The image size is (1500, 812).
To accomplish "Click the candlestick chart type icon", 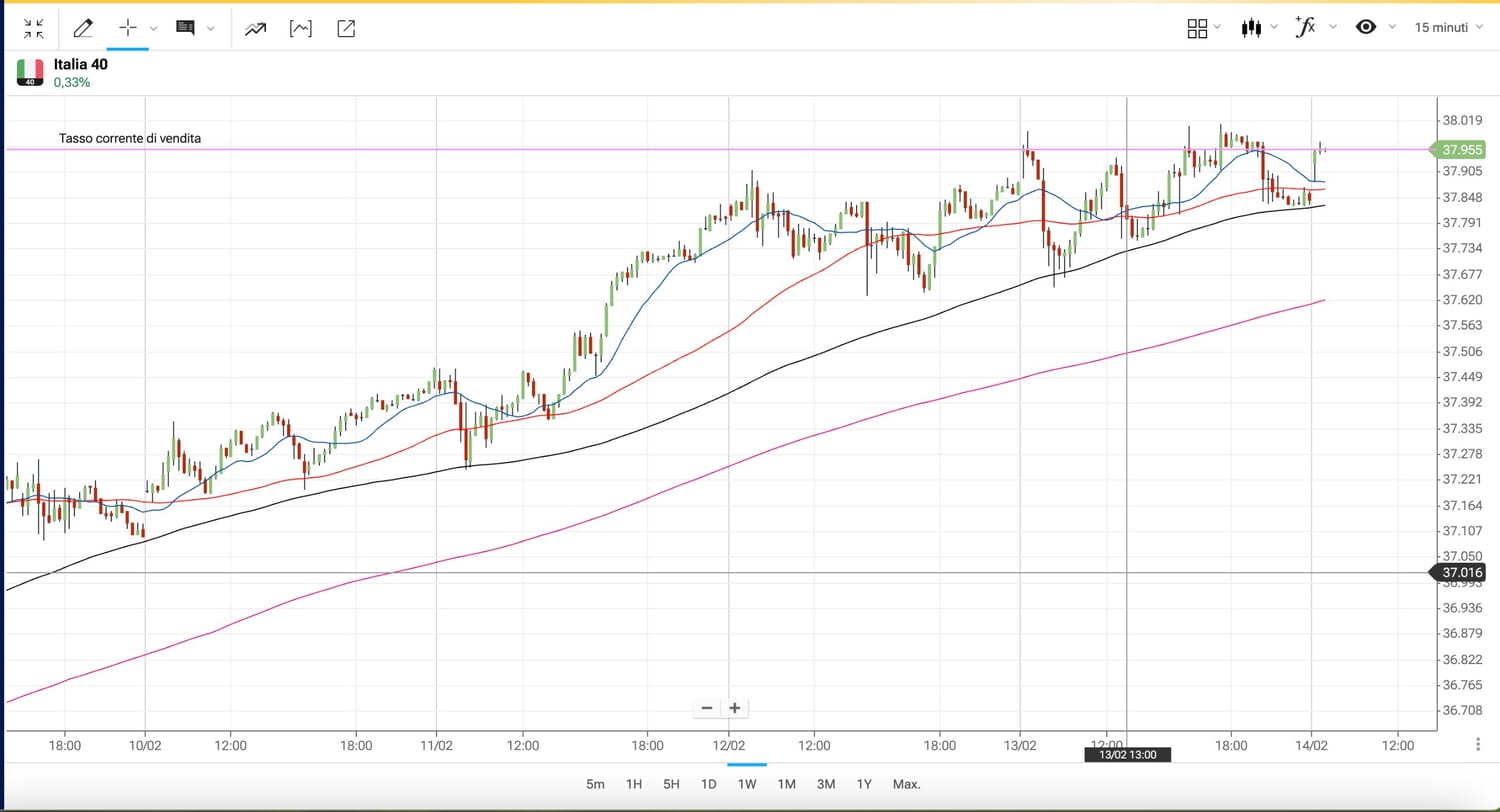I will [x=1251, y=28].
